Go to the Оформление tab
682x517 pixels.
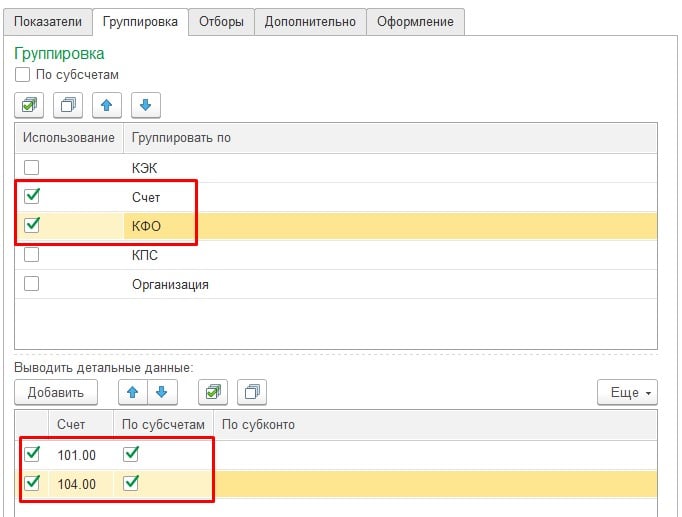click(415, 21)
